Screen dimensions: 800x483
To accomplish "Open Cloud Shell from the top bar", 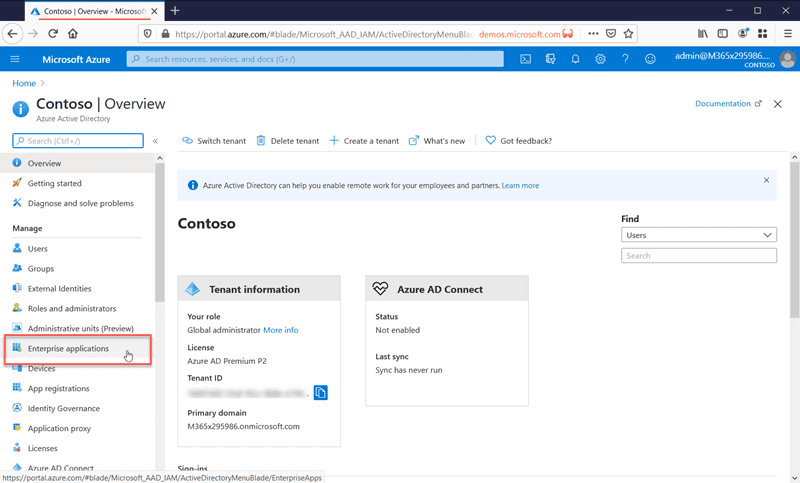I will pyautogui.click(x=526, y=60).
